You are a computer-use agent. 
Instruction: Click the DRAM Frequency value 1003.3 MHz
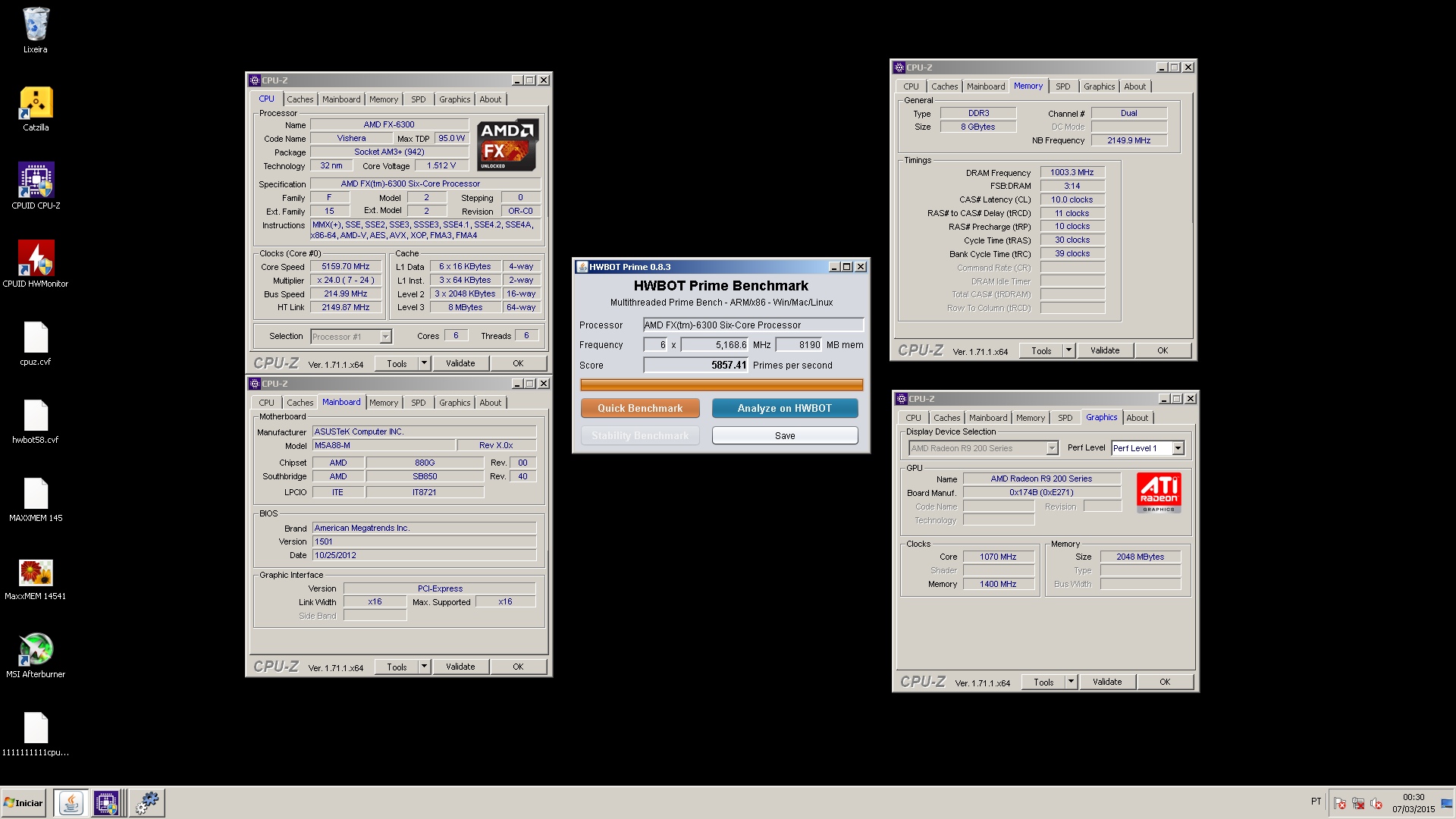pyautogui.click(x=1072, y=172)
